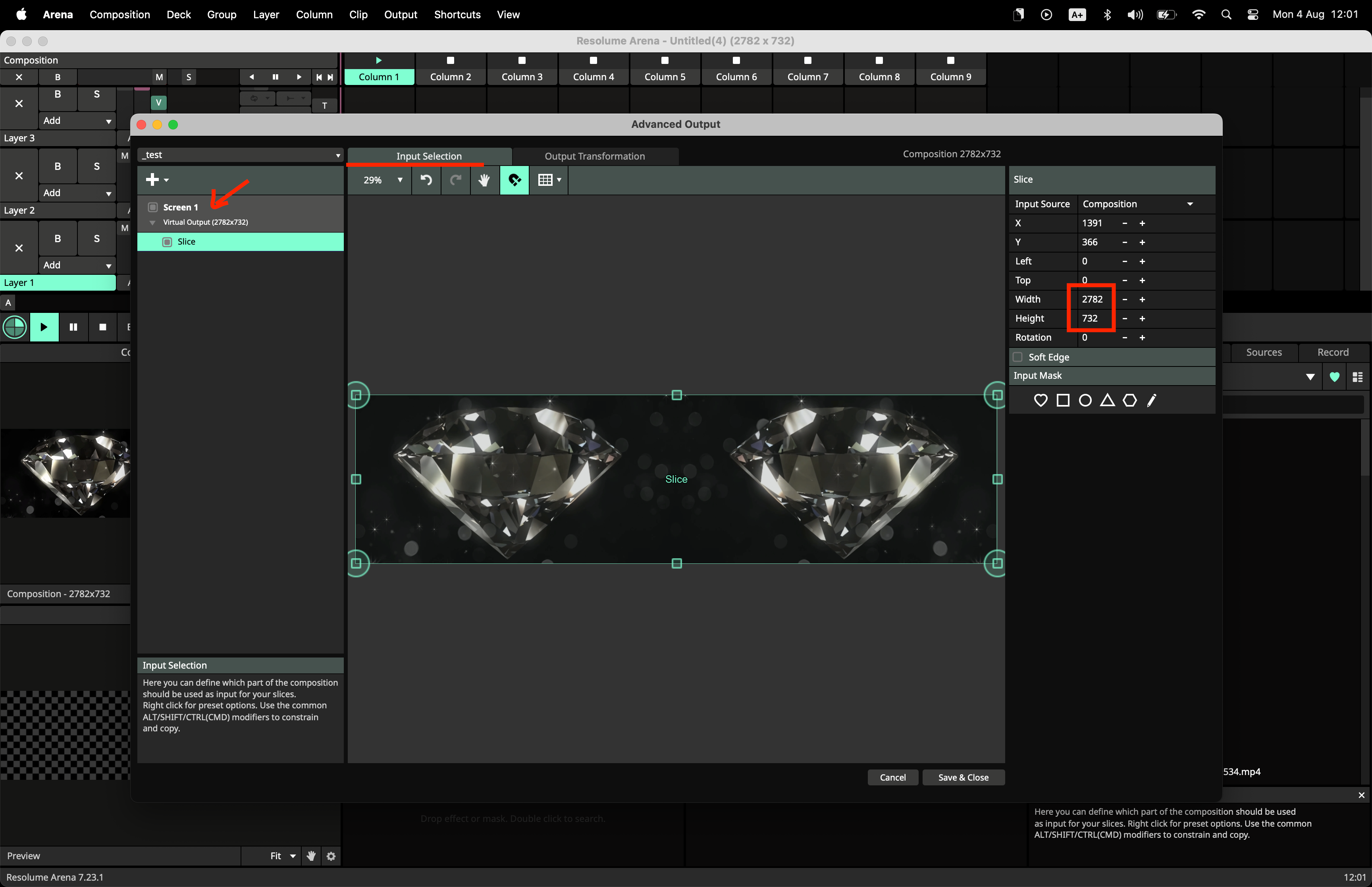Increase Width value with plus stepper
Viewport: 1372px width, 887px height.
[1142, 299]
